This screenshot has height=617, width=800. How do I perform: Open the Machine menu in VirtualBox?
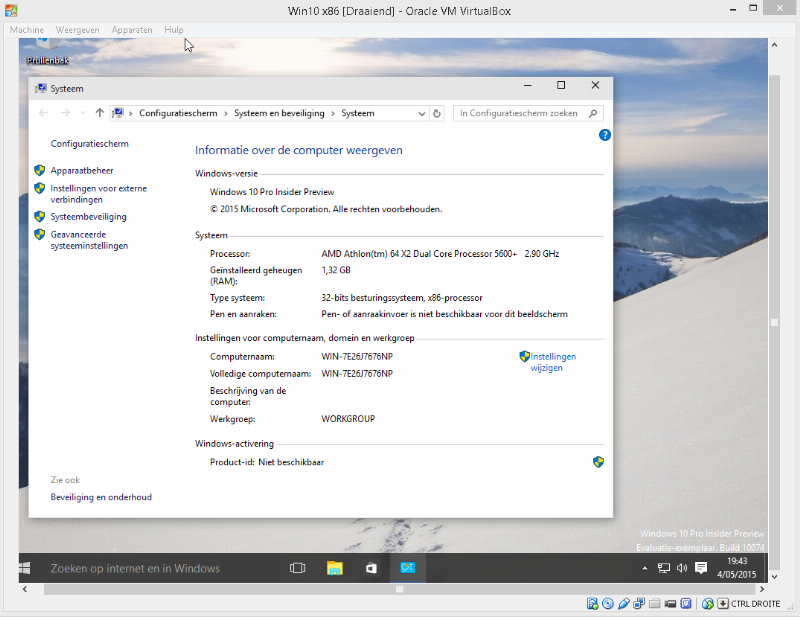pos(27,30)
